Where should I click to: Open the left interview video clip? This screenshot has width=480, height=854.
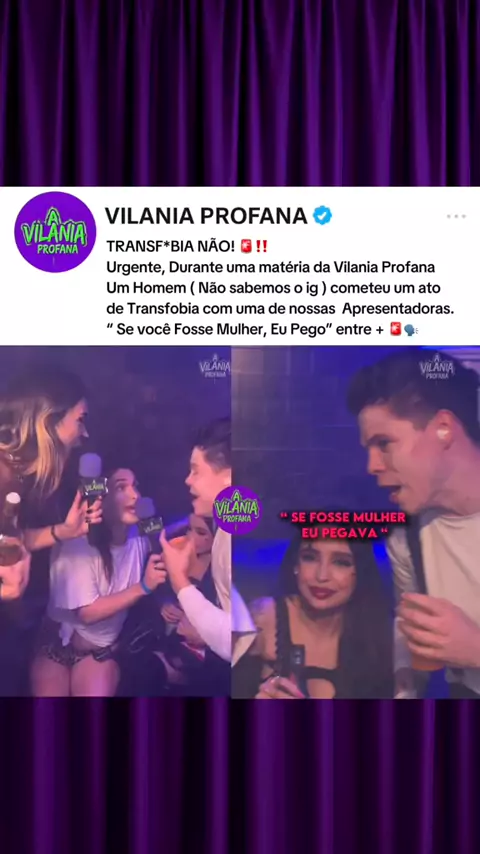(115, 521)
